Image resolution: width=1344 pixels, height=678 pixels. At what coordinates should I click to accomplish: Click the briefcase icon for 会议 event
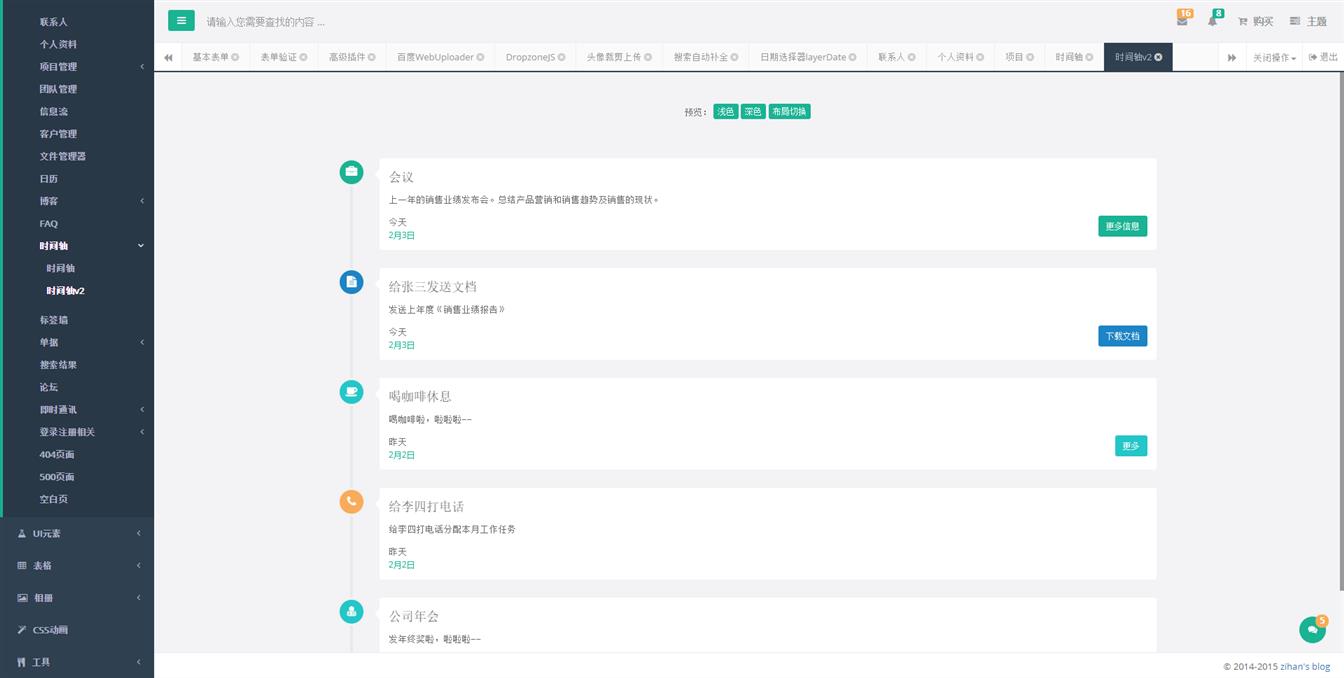pos(351,172)
